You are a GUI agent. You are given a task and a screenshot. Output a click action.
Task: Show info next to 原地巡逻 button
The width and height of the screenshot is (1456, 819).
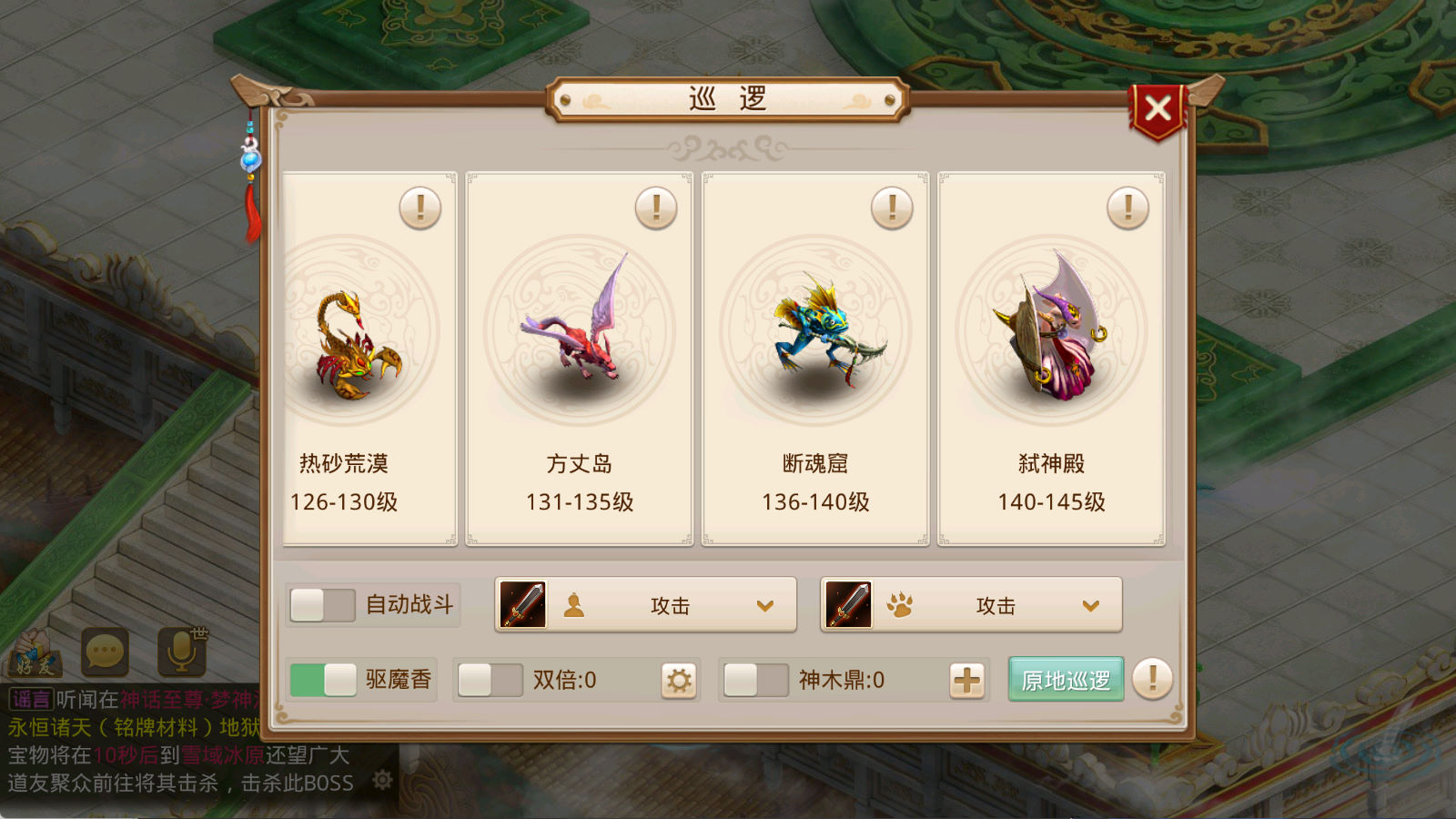(x=1152, y=679)
